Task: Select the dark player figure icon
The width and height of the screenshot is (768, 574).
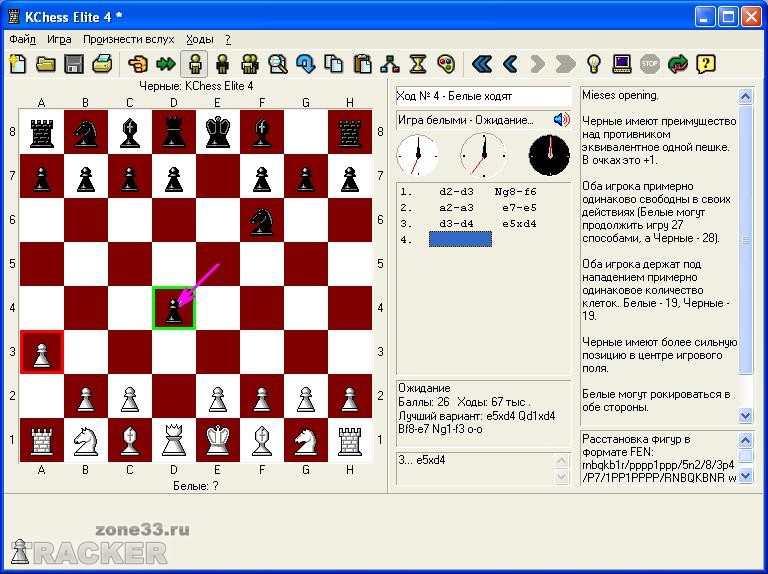Action: (222, 64)
